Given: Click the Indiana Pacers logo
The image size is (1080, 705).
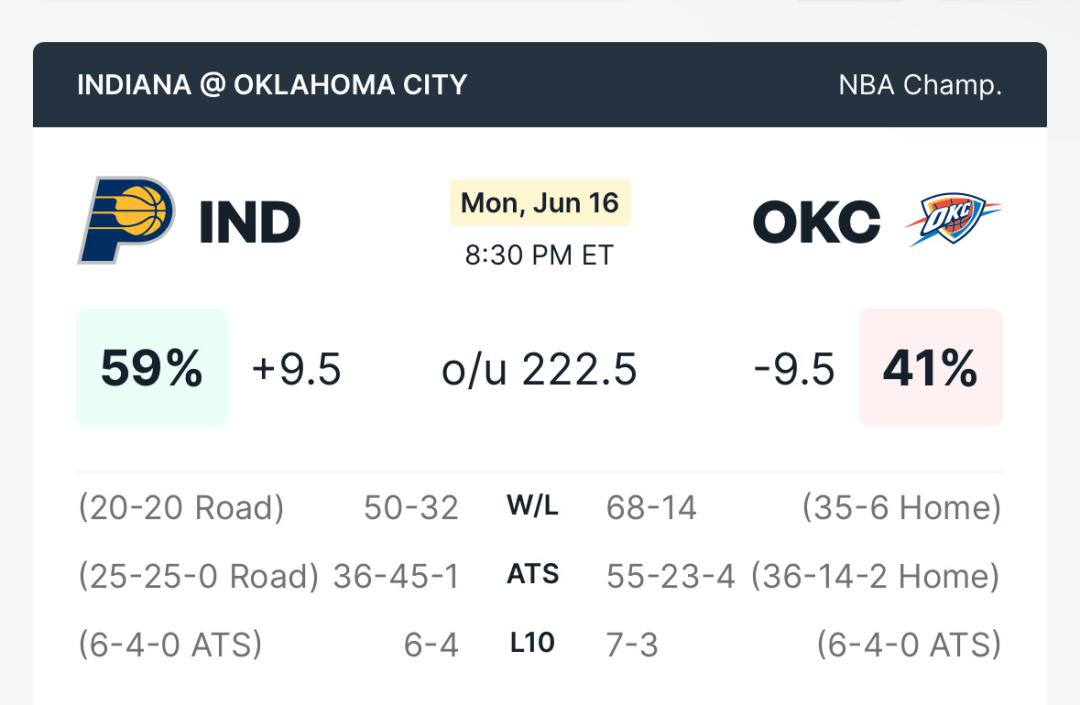Looking at the screenshot, I should pos(126,220).
